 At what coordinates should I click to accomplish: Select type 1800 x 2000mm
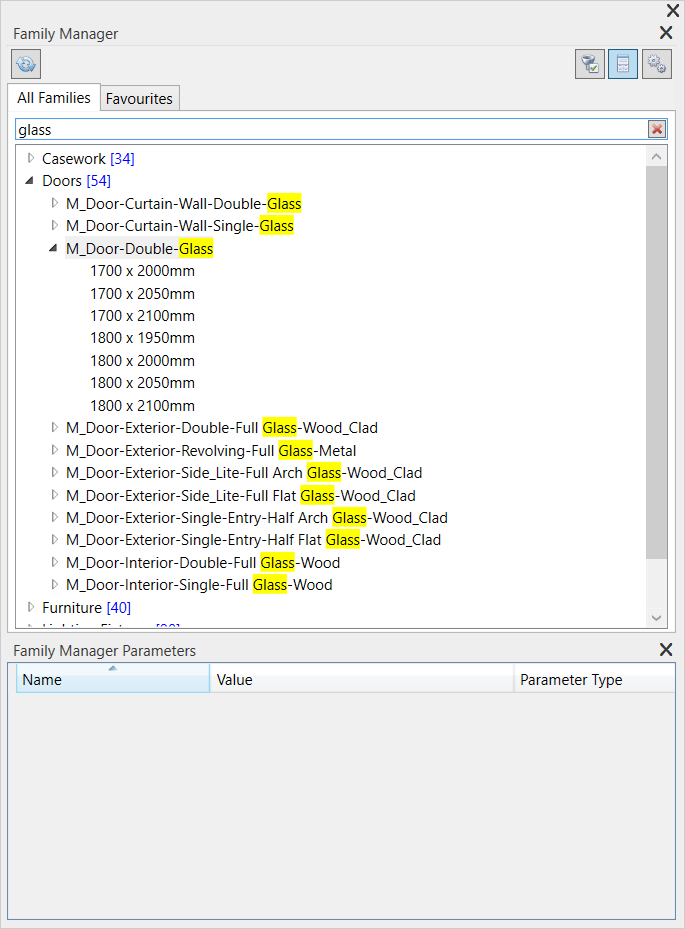pyautogui.click(x=142, y=360)
